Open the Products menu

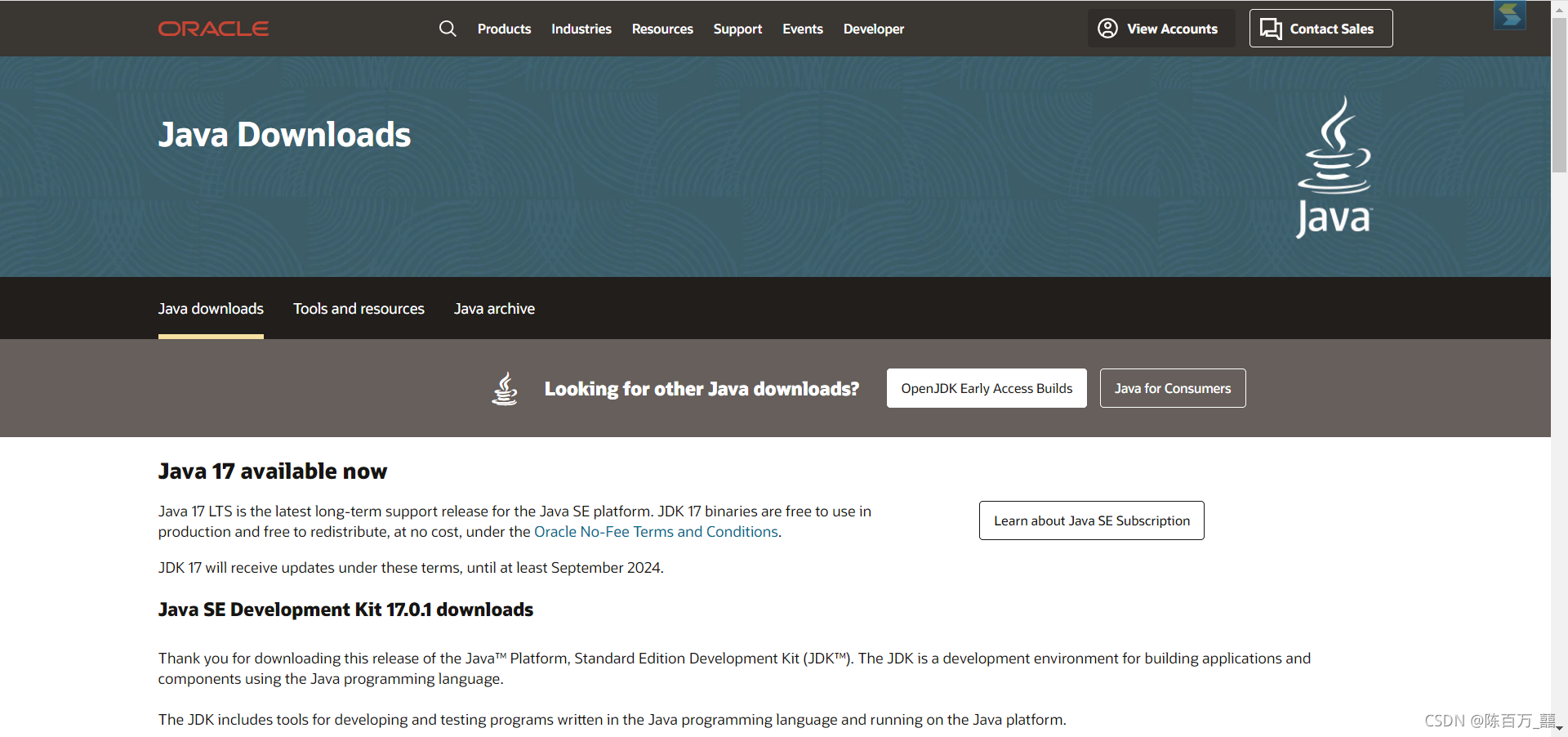[504, 29]
